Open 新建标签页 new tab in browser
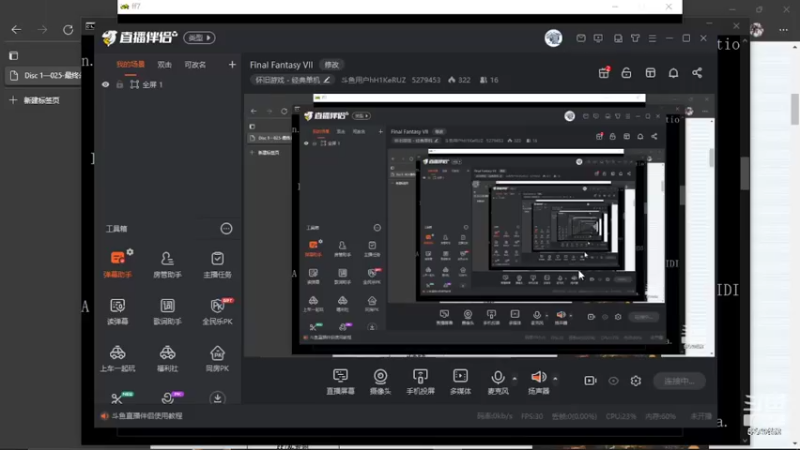 pos(35,100)
